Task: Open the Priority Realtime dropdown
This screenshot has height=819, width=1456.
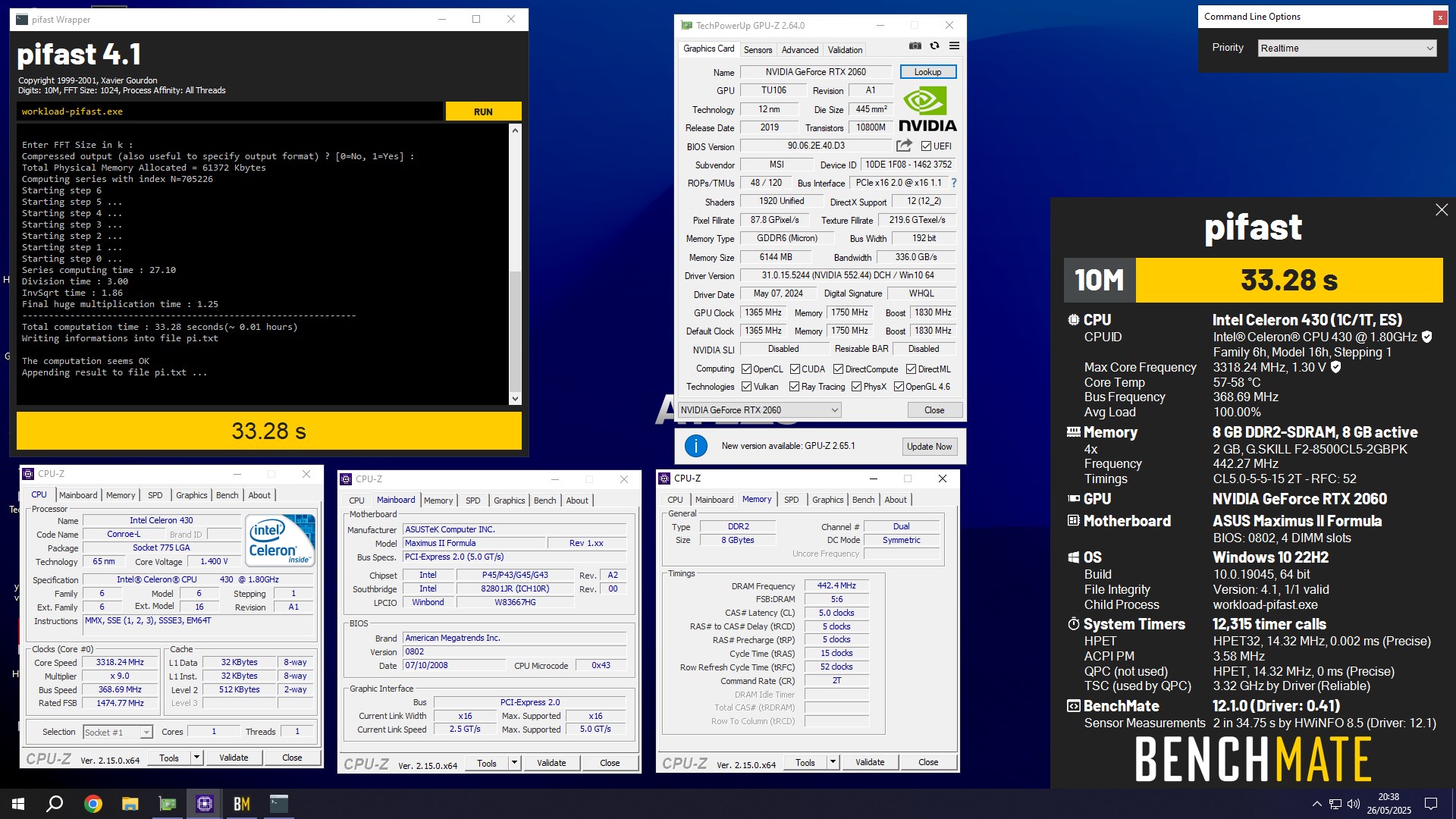Action: [1347, 48]
